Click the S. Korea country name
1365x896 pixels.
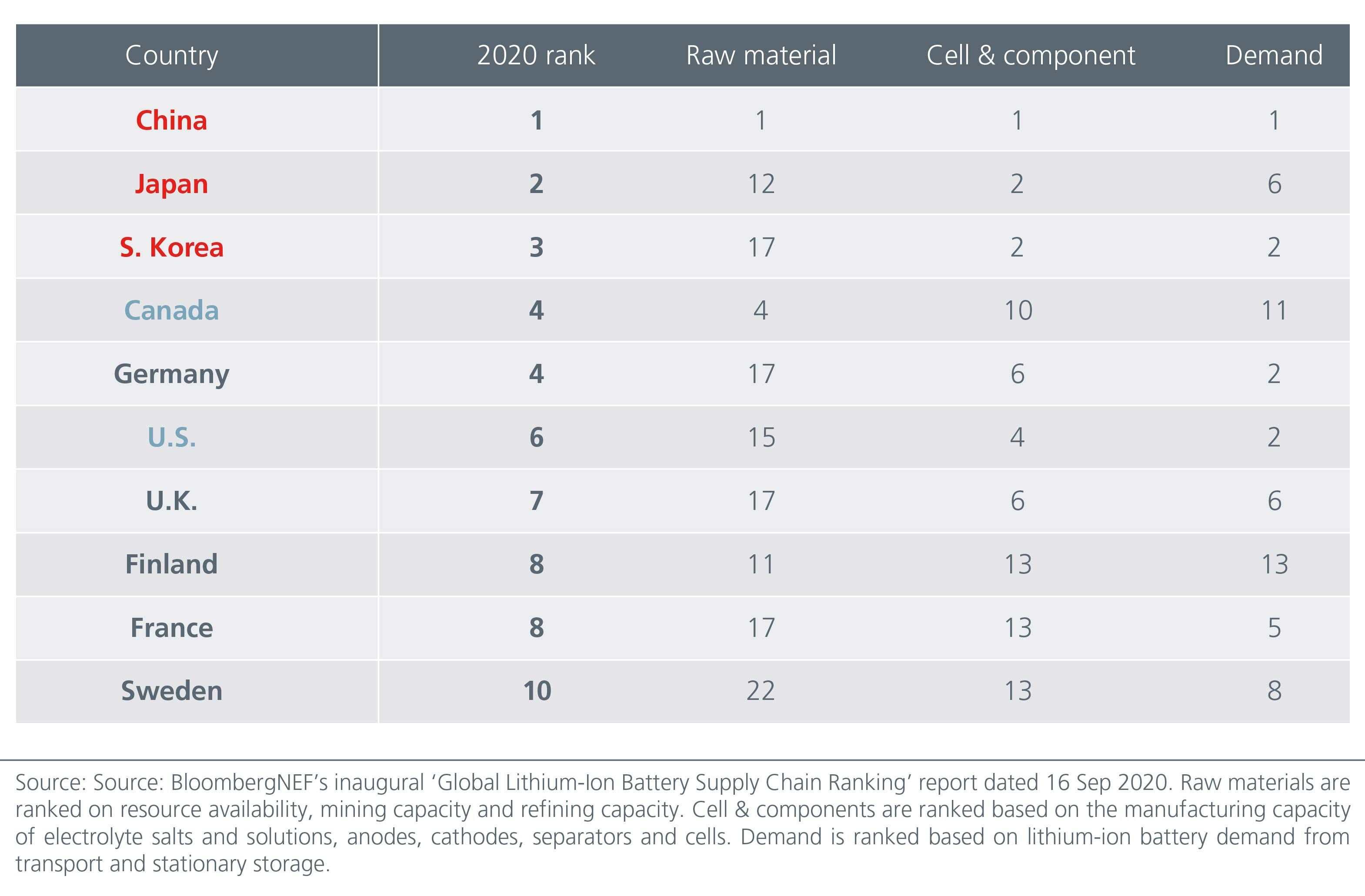click(171, 248)
